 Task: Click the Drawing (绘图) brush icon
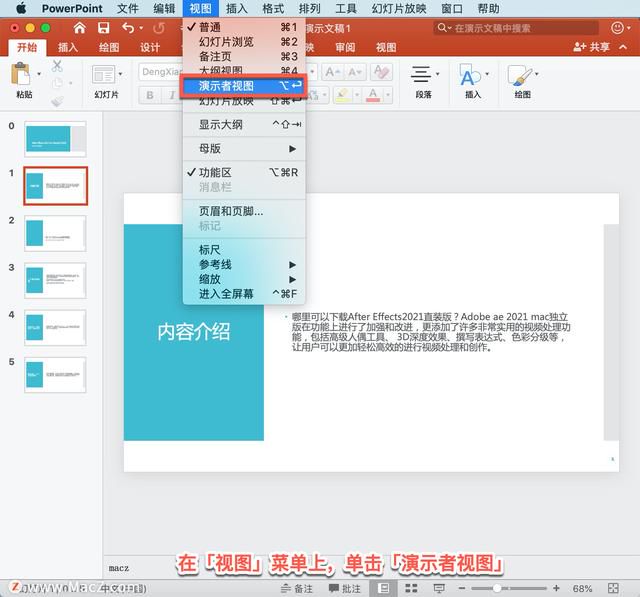[x=520, y=75]
